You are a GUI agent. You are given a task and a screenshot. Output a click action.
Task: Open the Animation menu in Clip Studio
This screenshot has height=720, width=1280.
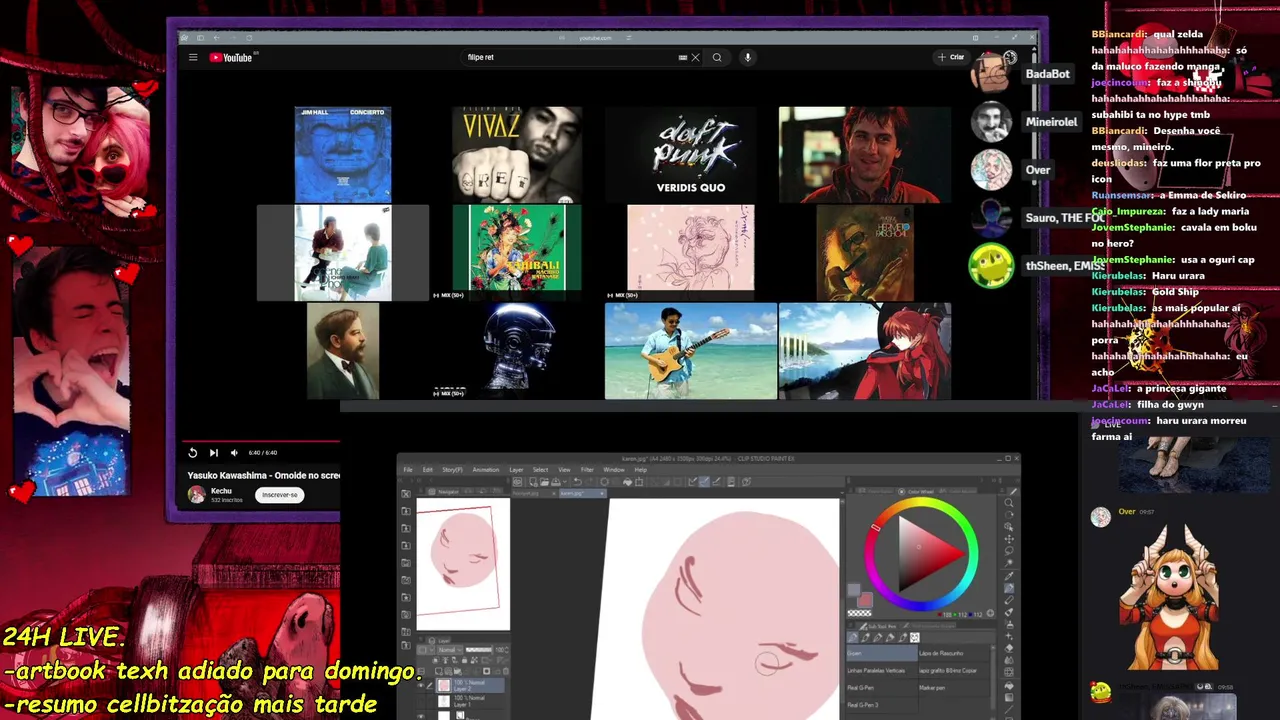pos(486,470)
